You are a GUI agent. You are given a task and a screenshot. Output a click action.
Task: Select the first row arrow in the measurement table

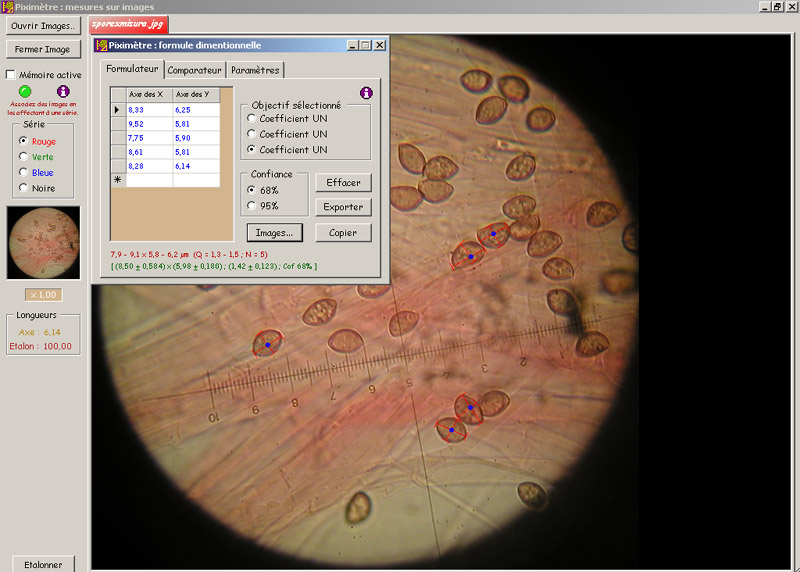118,110
